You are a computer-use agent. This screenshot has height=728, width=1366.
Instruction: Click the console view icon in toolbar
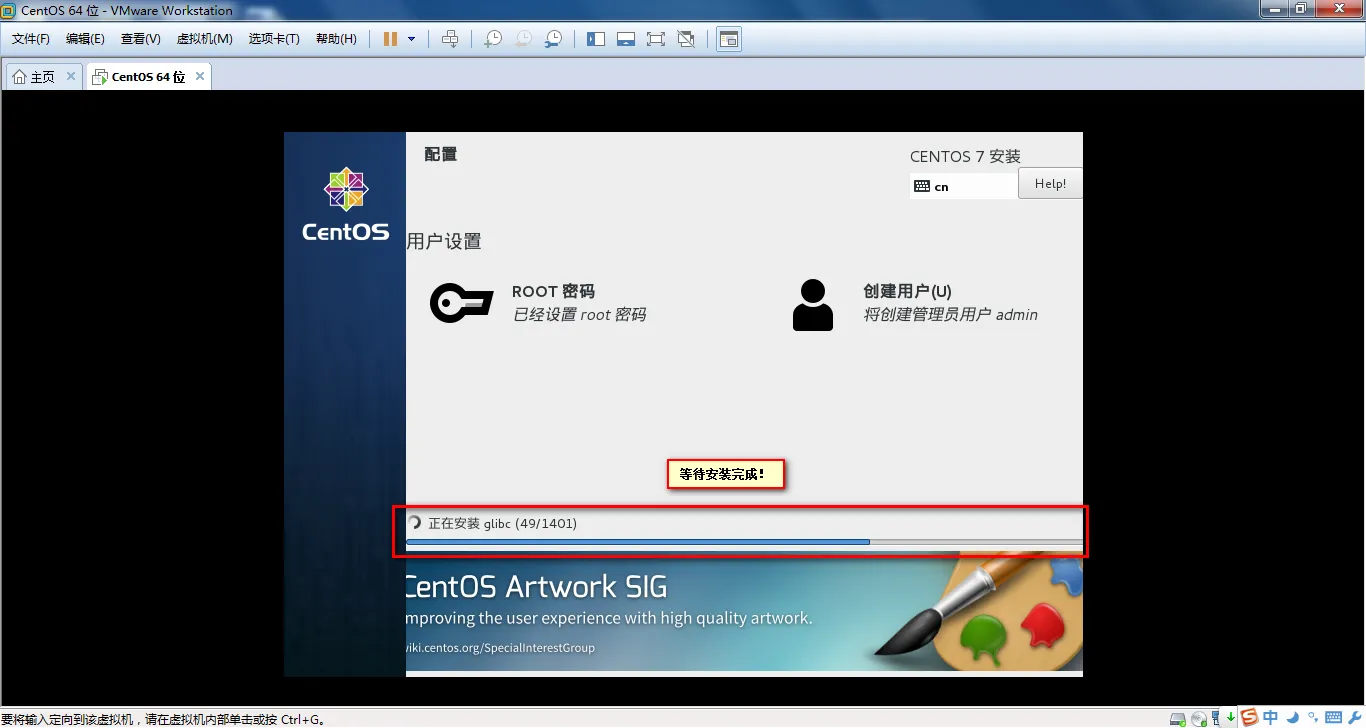[x=729, y=39]
